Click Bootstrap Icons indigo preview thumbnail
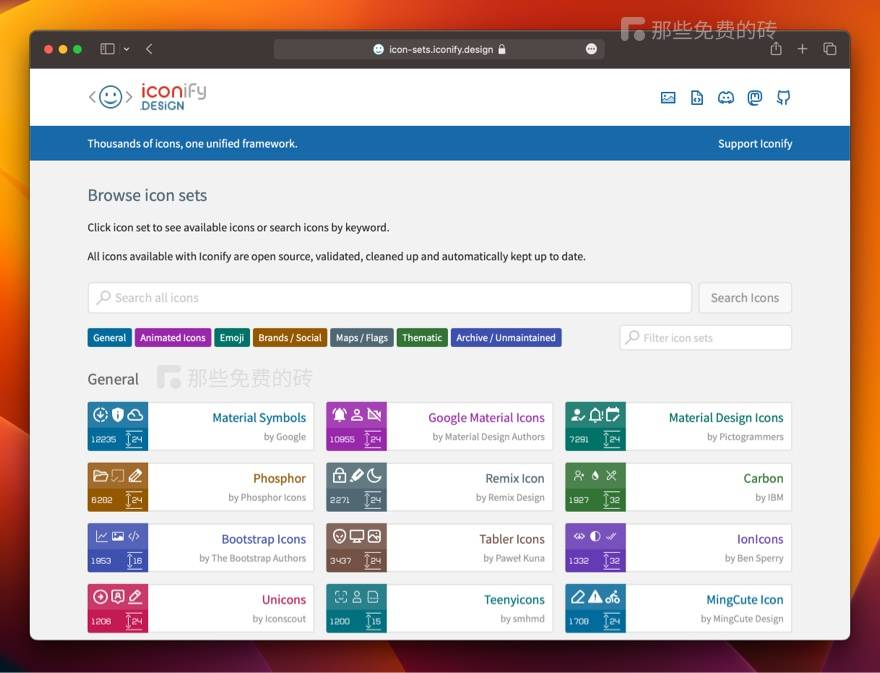This screenshot has width=880, height=673. click(x=118, y=547)
